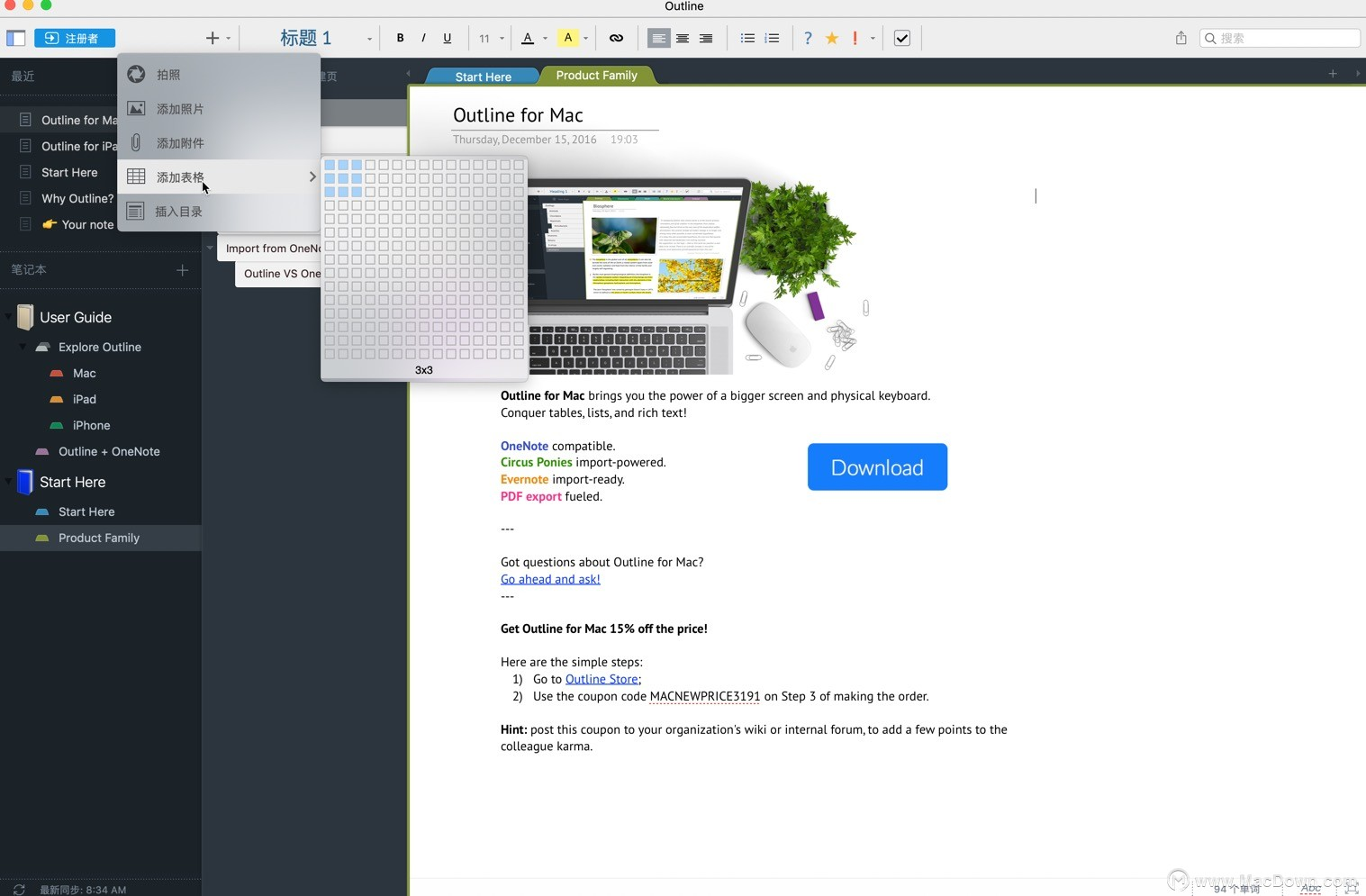Choose the add attachment menu item
This screenshot has width=1366, height=896.
coord(219,142)
